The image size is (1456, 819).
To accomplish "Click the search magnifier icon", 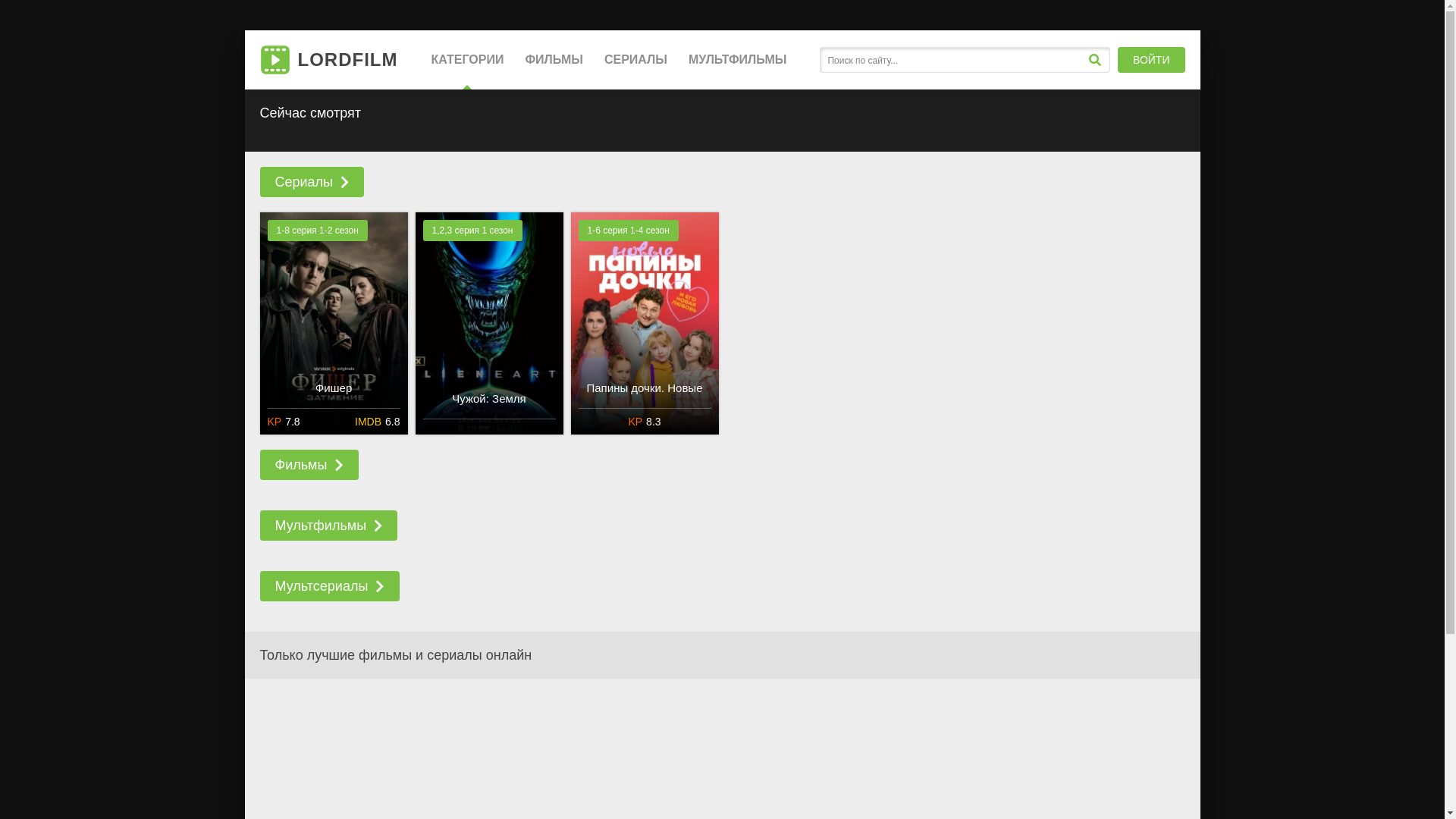I will [1094, 60].
